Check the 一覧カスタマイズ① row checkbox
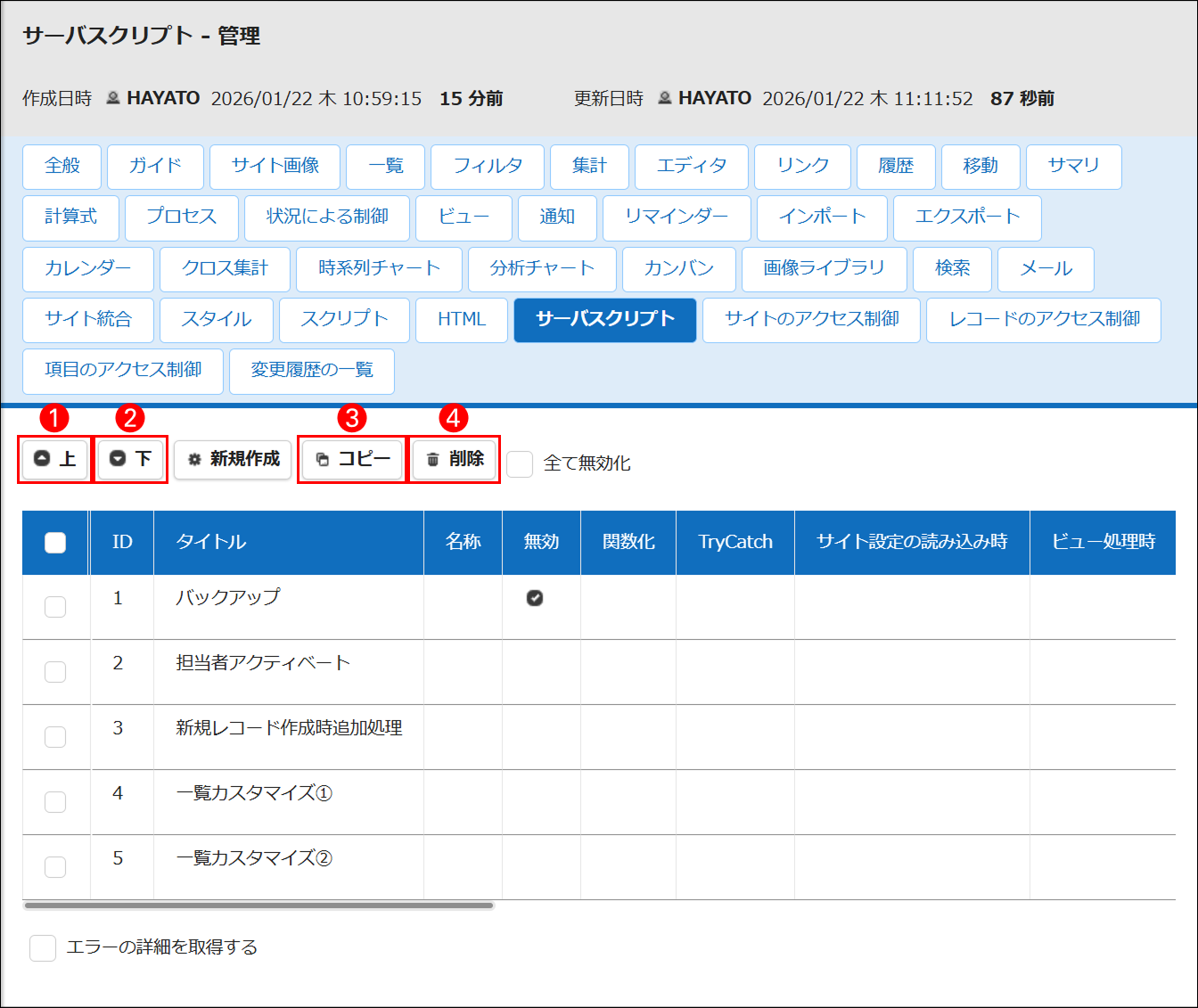 click(x=55, y=802)
